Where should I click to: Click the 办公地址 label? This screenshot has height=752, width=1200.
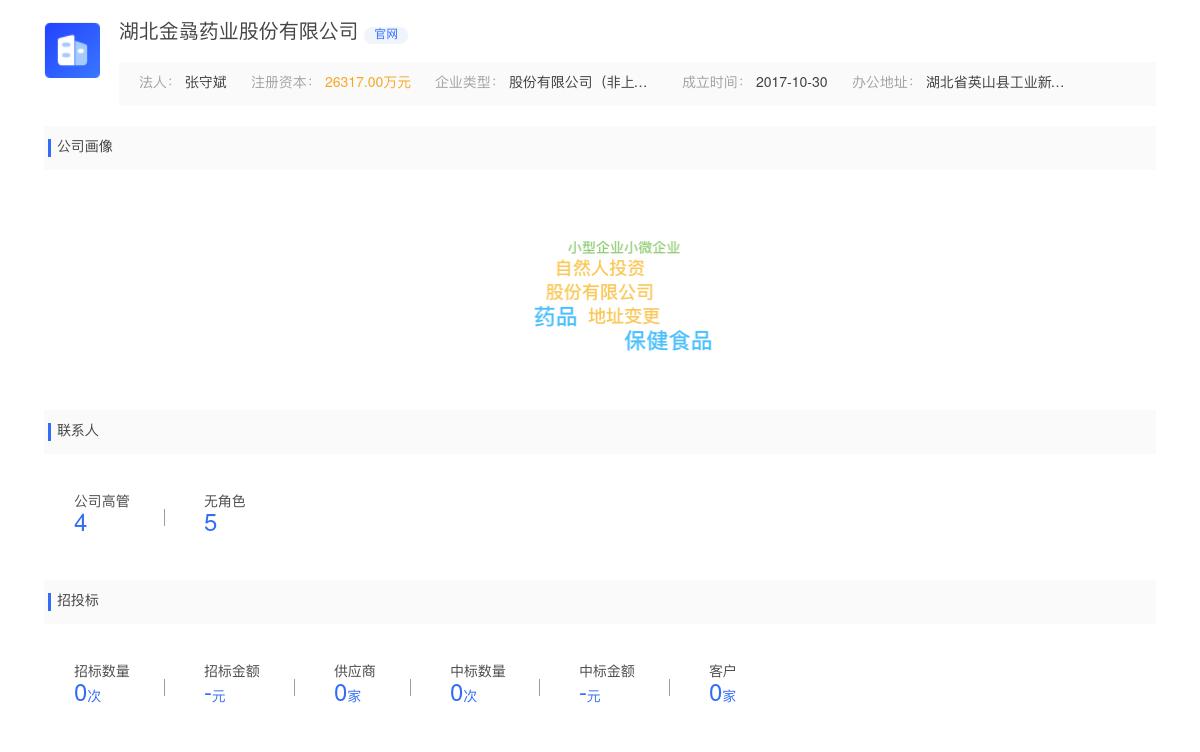click(x=883, y=83)
